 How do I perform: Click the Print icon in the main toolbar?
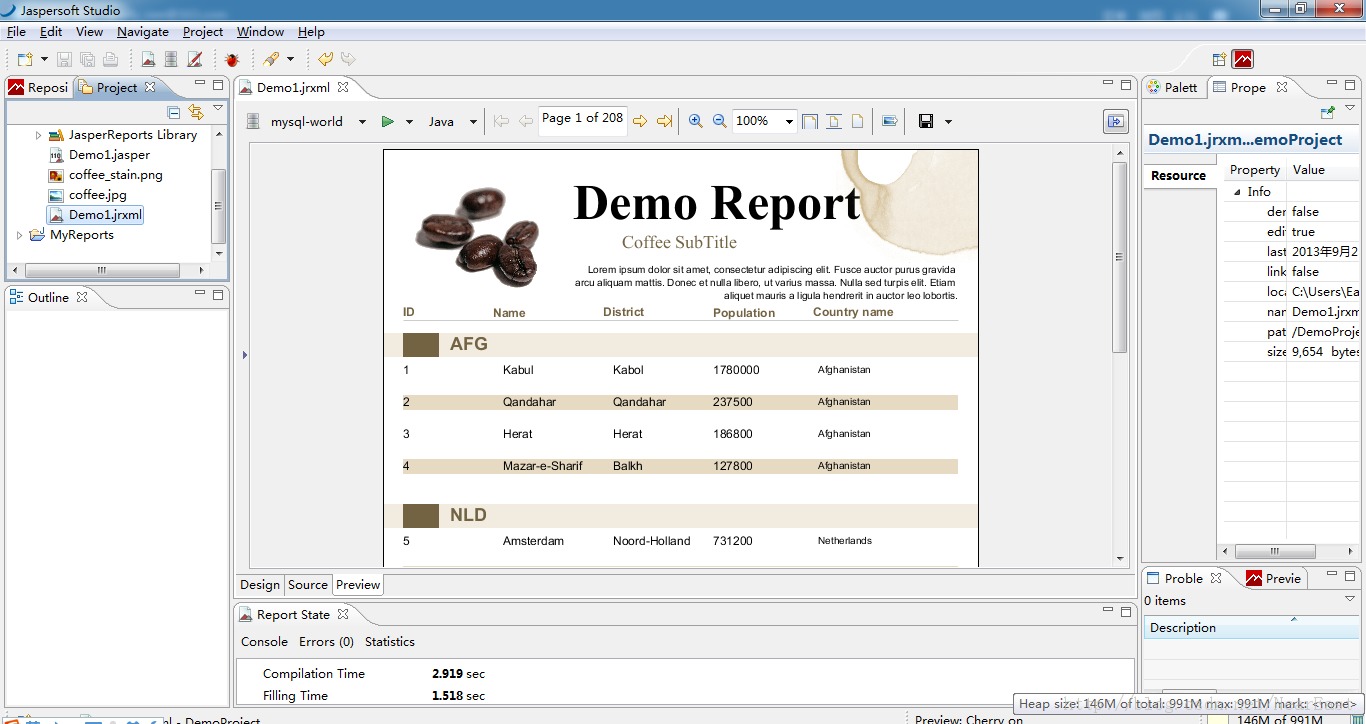(x=112, y=58)
